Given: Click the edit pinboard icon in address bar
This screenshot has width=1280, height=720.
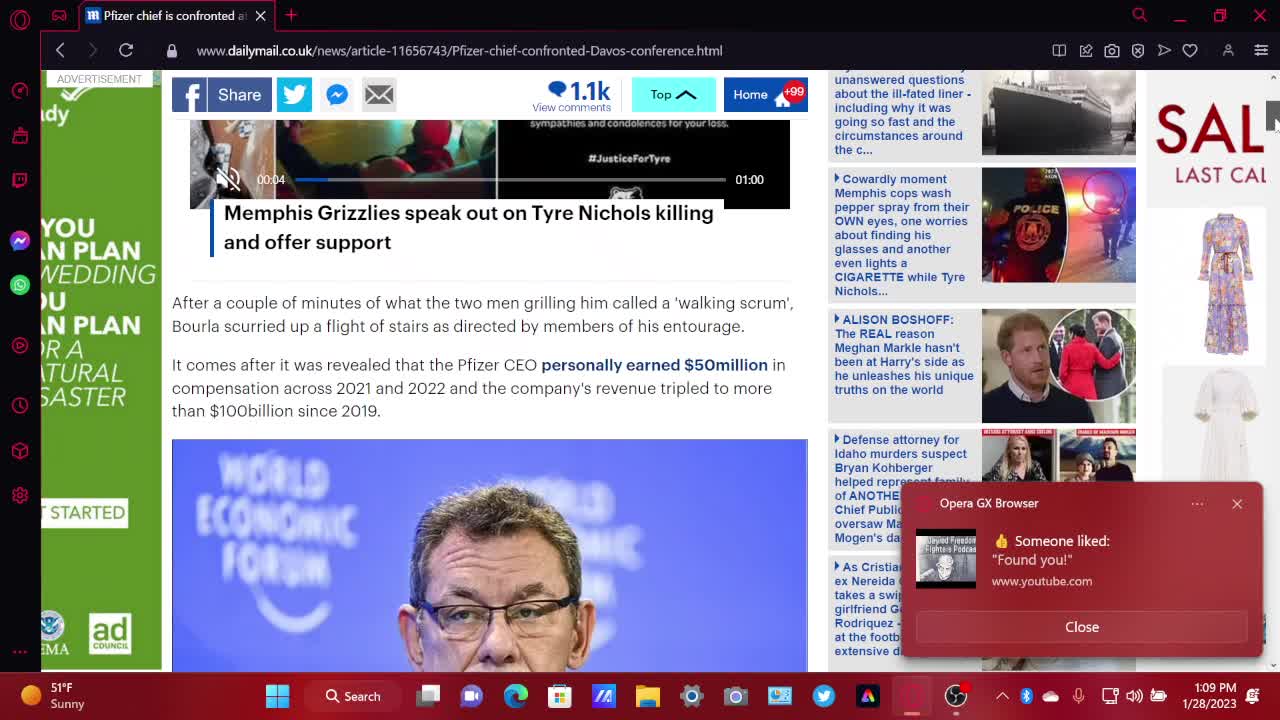Looking at the screenshot, I should [1085, 50].
